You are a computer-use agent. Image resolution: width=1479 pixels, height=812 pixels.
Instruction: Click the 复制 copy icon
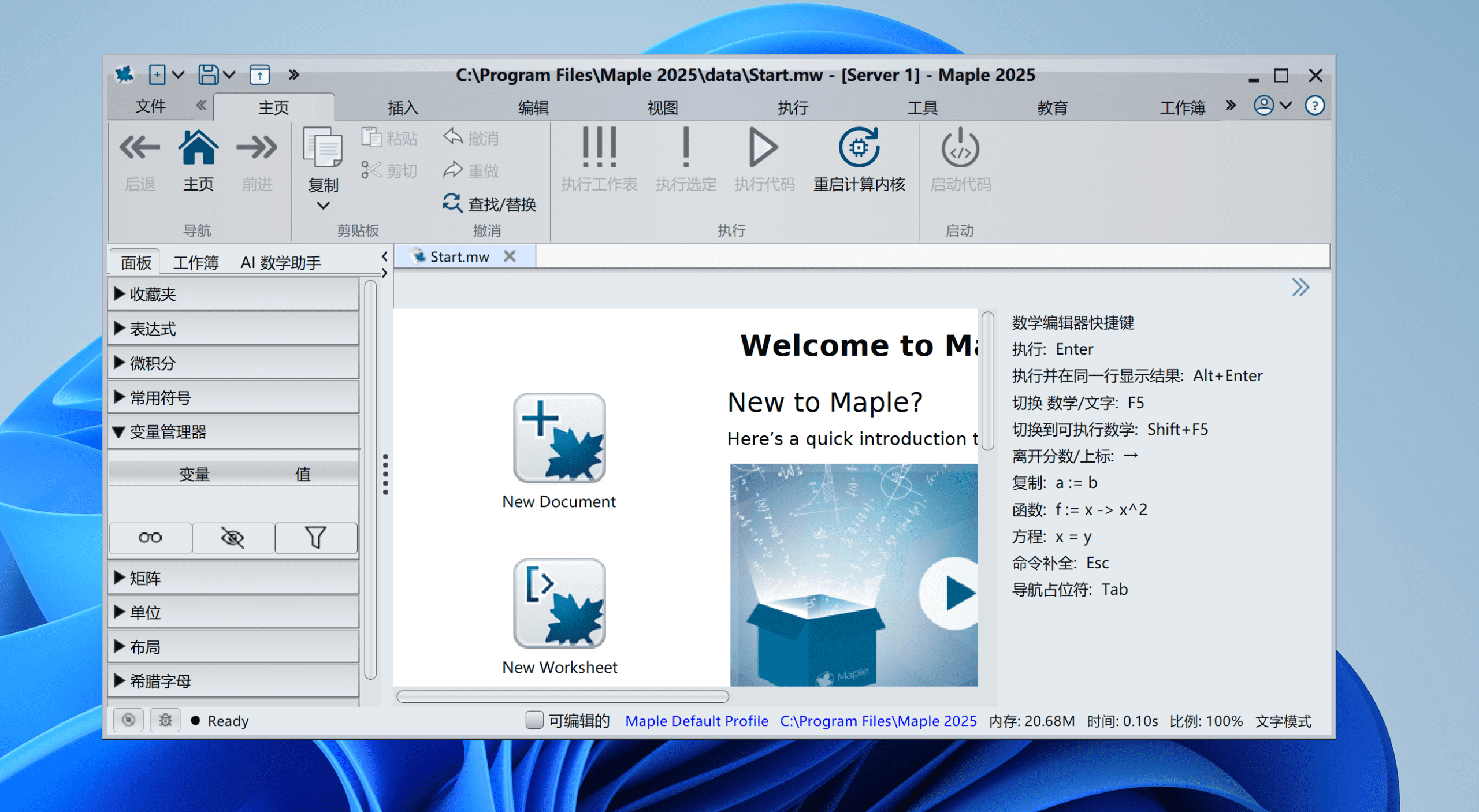[x=322, y=147]
